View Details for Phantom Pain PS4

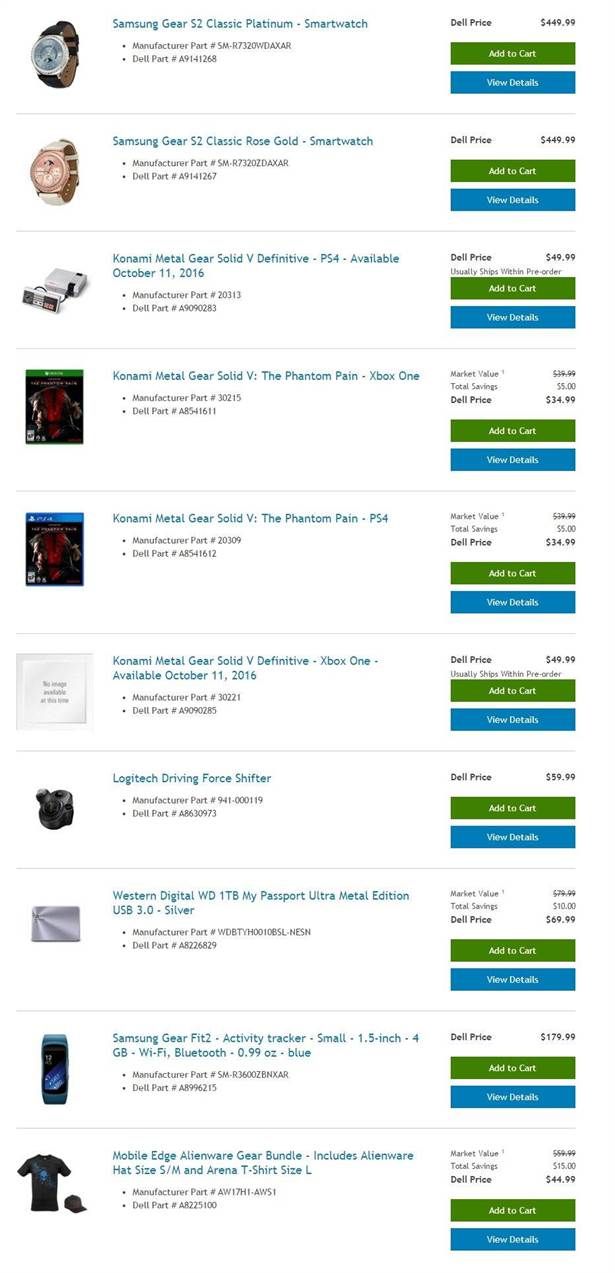(513, 602)
